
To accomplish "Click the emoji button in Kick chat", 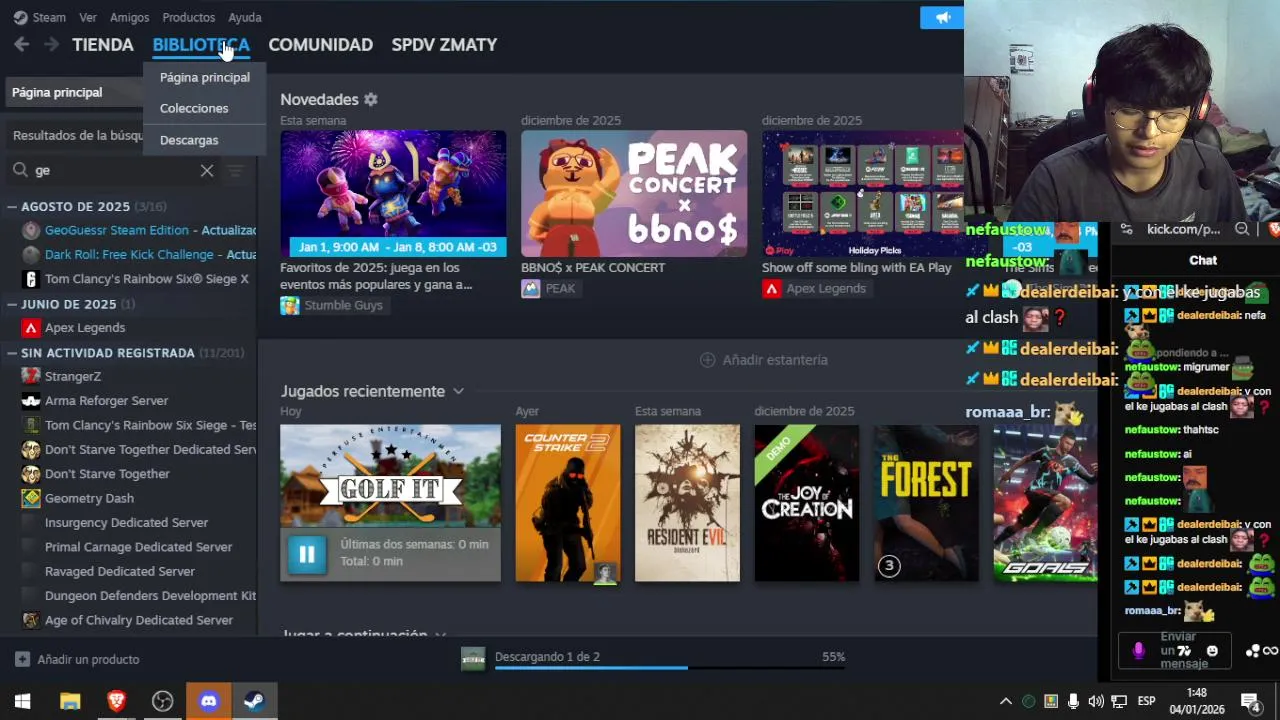I will coord(1212,651).
